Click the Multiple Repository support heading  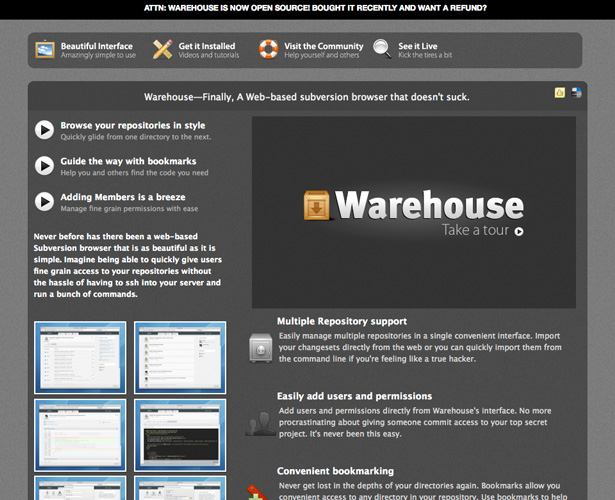pos(342,321)
